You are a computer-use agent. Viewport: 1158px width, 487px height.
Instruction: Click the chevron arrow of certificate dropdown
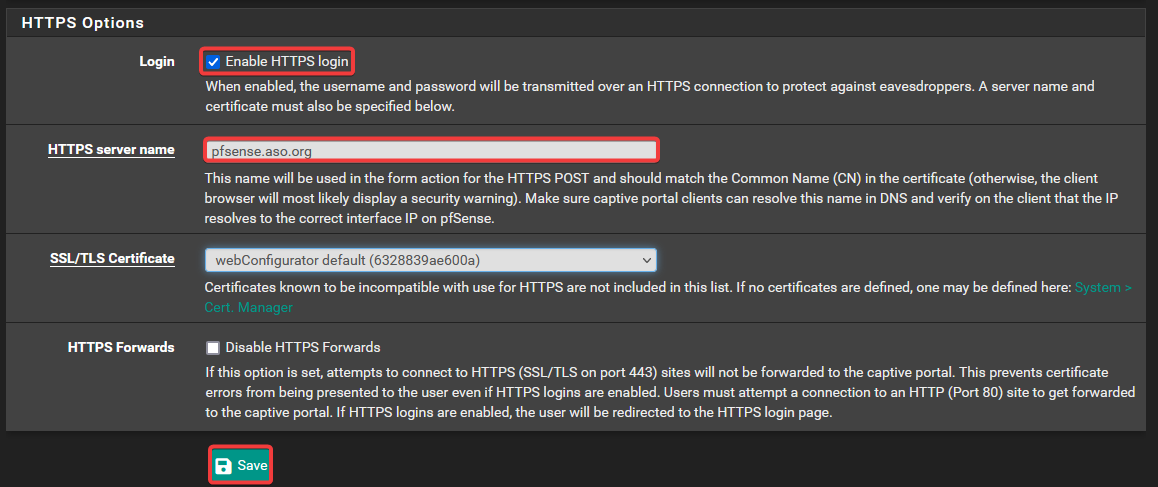(x=645, y=261)
